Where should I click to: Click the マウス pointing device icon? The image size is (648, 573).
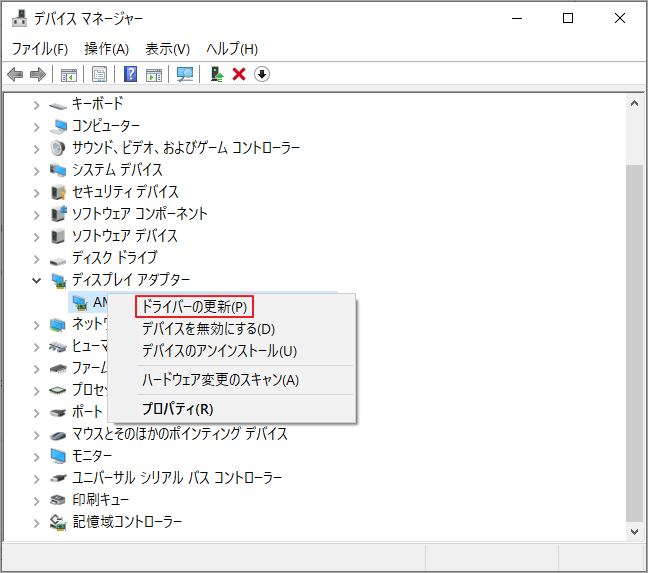tap(58, 435)
